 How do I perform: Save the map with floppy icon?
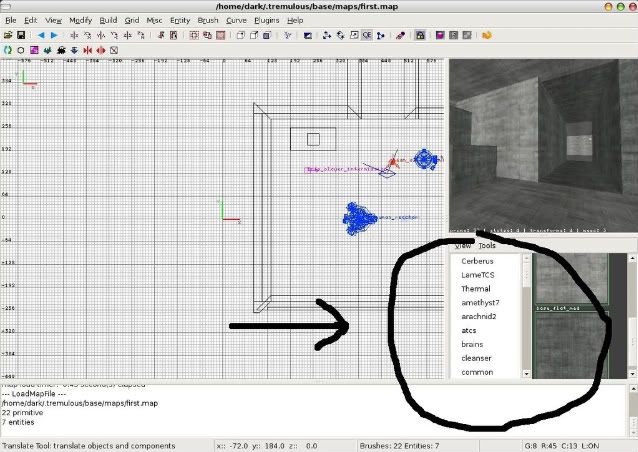(21, 35)
